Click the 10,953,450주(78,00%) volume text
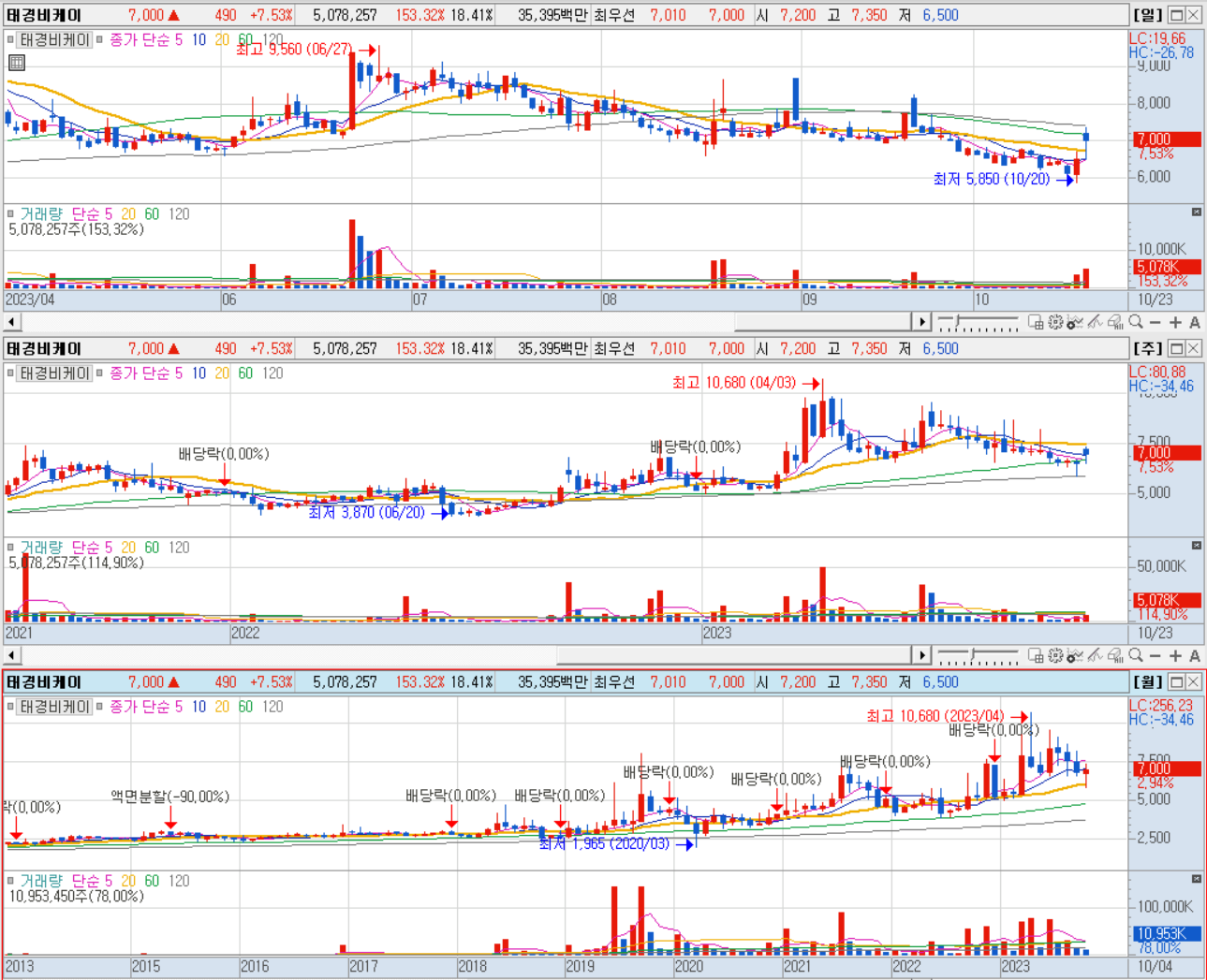1207x980 pixels. 76,896
